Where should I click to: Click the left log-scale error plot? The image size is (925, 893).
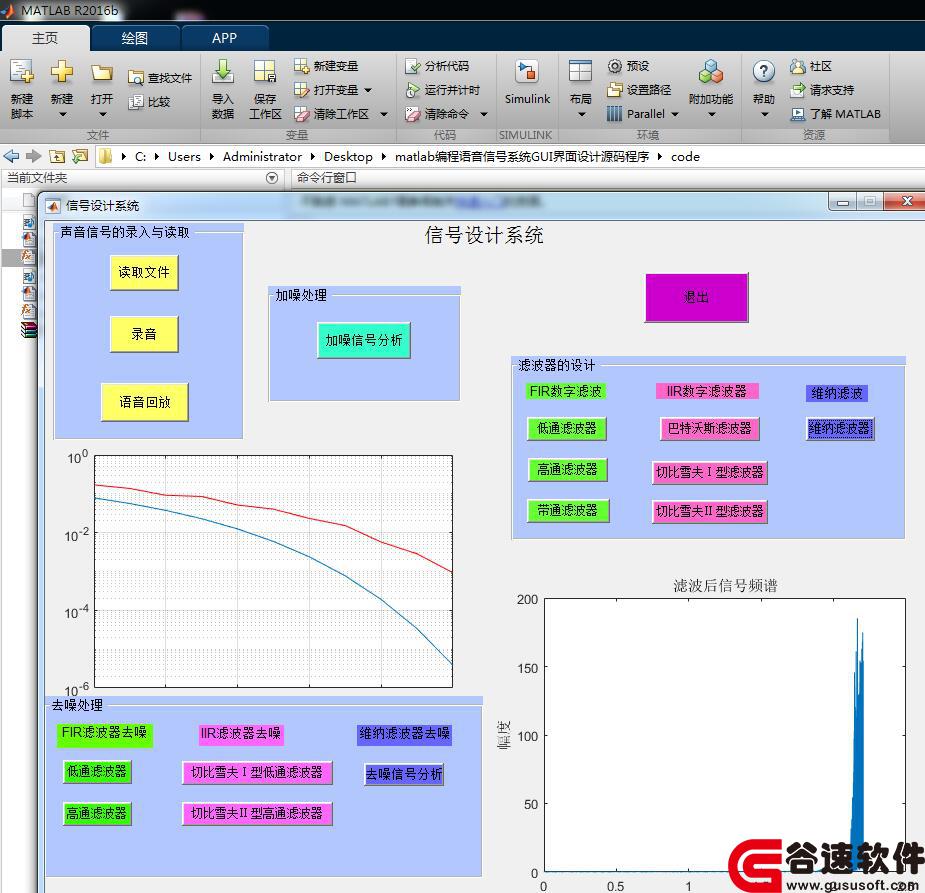tap(274, 571)
